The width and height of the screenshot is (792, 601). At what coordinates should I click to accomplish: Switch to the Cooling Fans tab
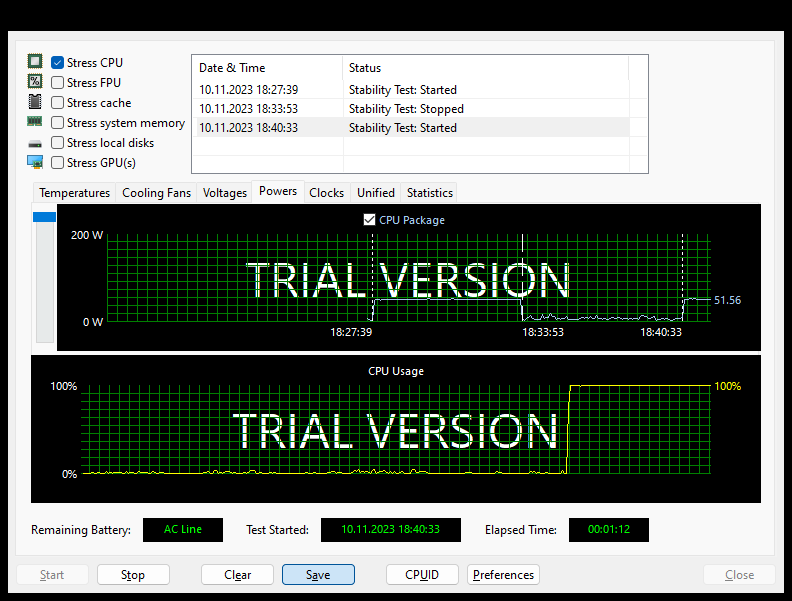(157, 193)
